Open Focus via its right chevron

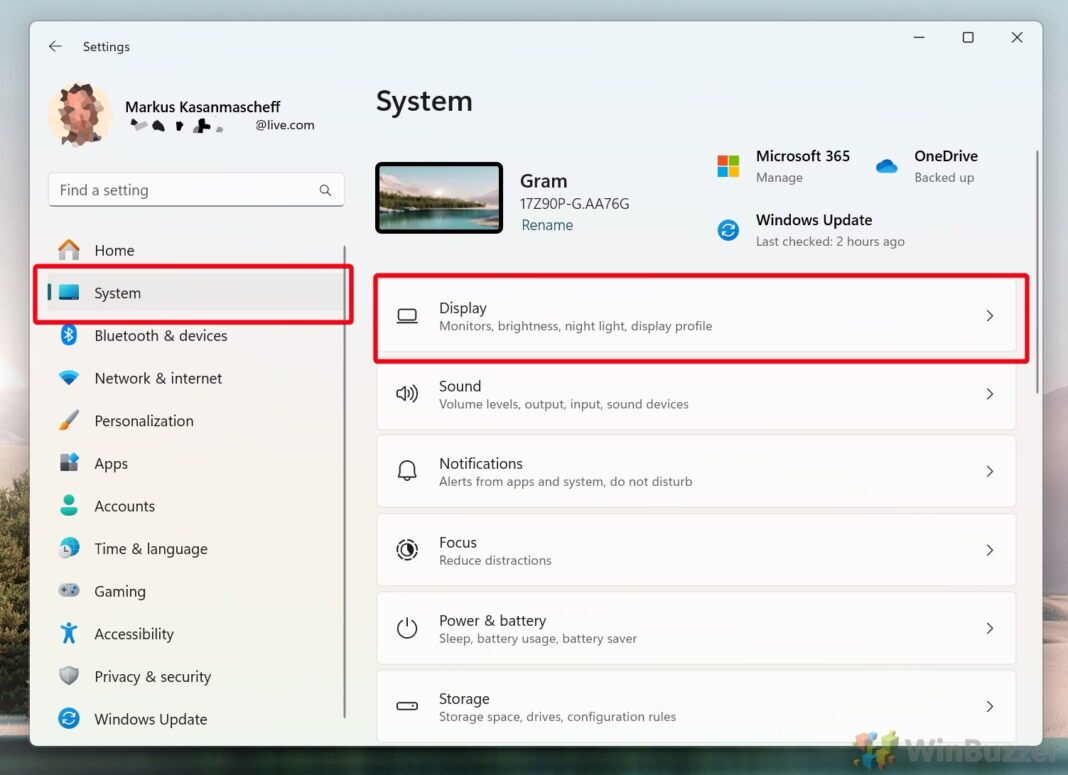tap(990, 550)
